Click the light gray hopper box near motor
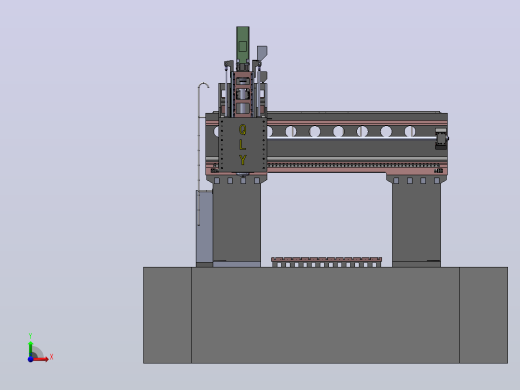Viewport: 520px width, 390px height. tap(262, 53)
